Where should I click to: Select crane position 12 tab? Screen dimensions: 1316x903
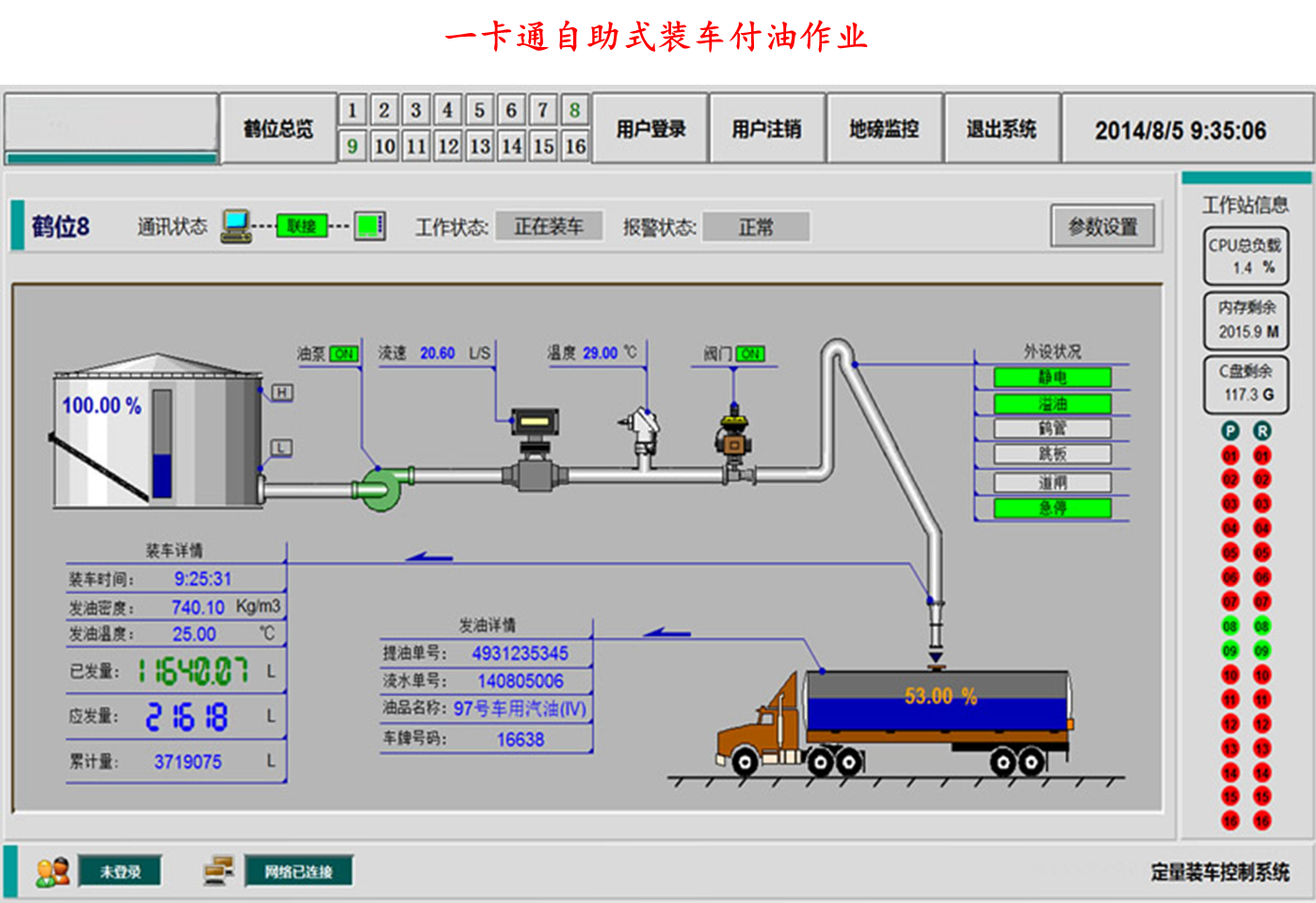(448, 146)
